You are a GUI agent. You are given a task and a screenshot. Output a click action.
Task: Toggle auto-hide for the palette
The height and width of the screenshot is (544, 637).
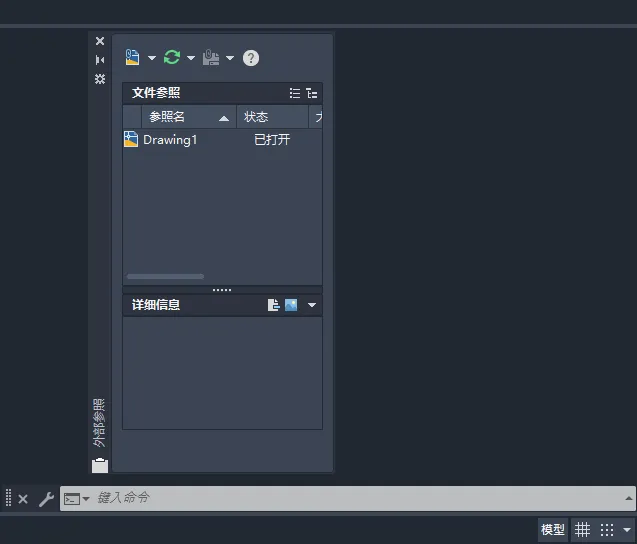100,60
